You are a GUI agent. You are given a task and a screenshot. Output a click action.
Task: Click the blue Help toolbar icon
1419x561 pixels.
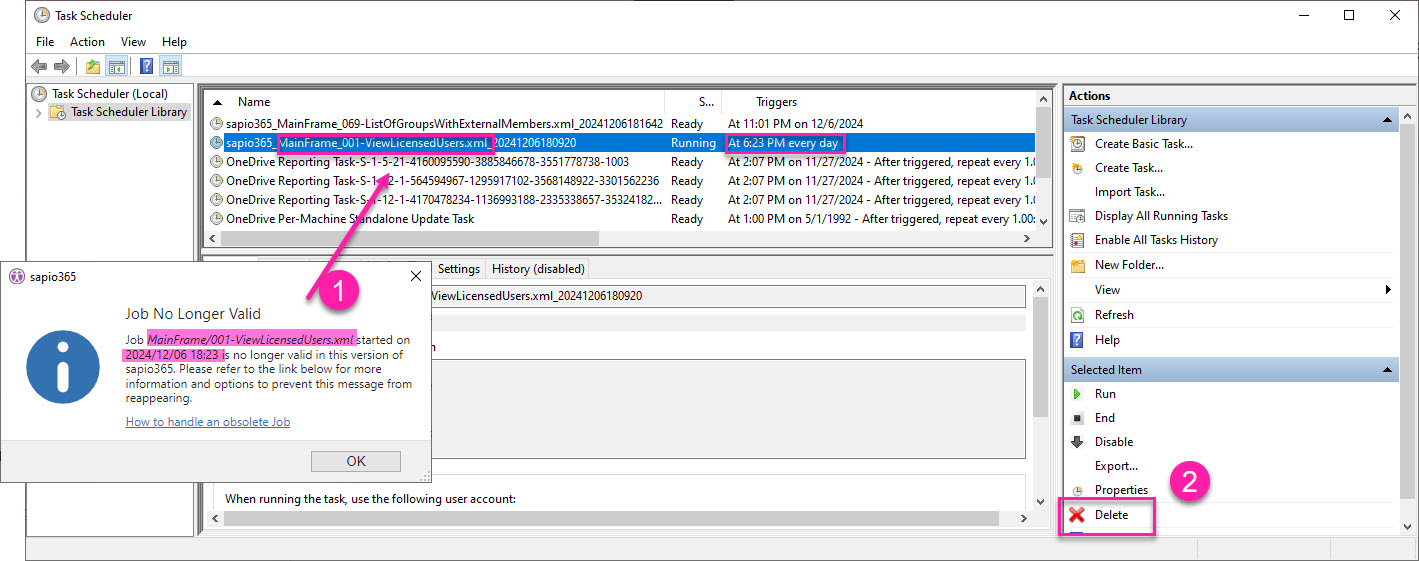(x=146, y=67)
